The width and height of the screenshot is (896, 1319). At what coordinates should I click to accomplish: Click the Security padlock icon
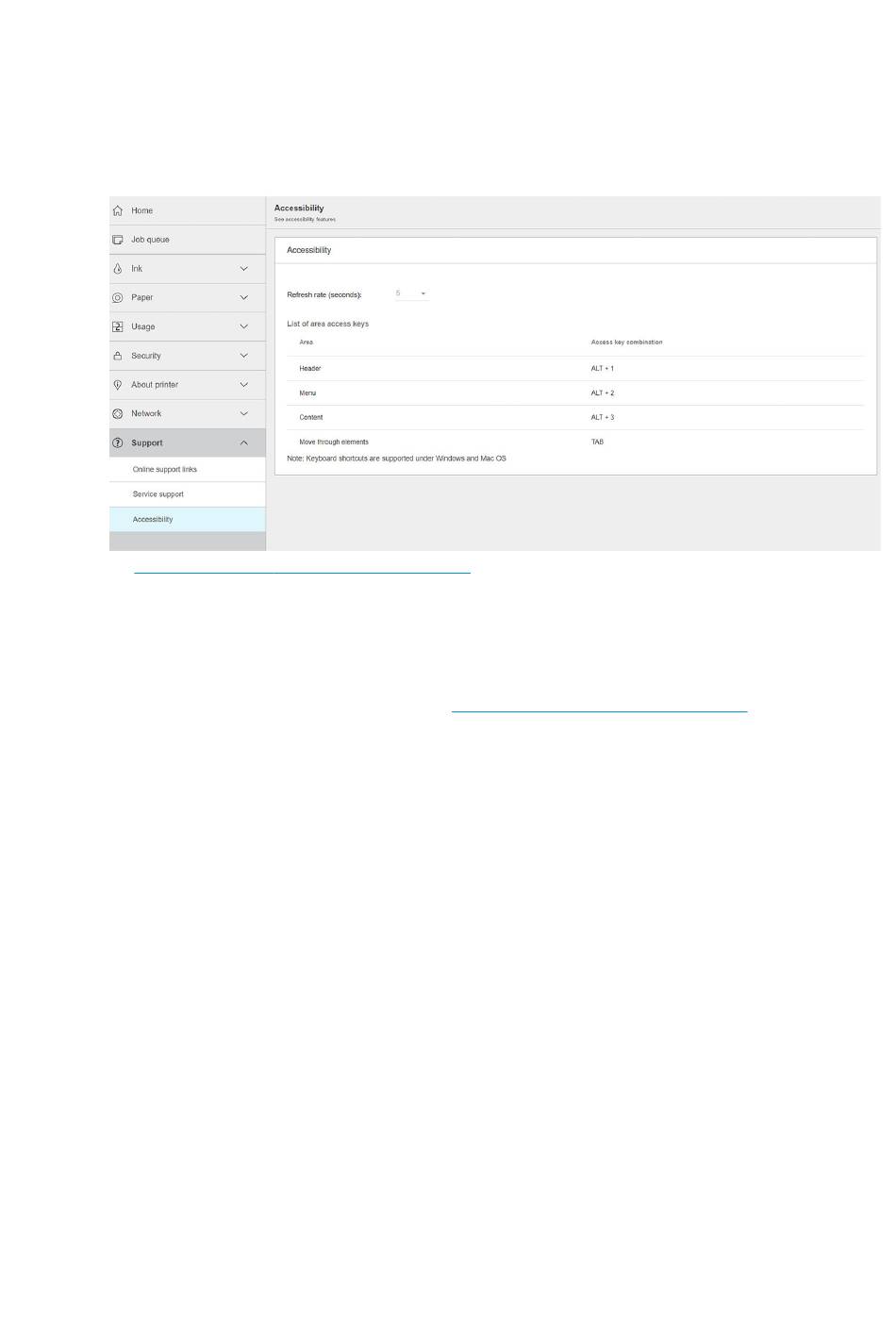(118, 356)
